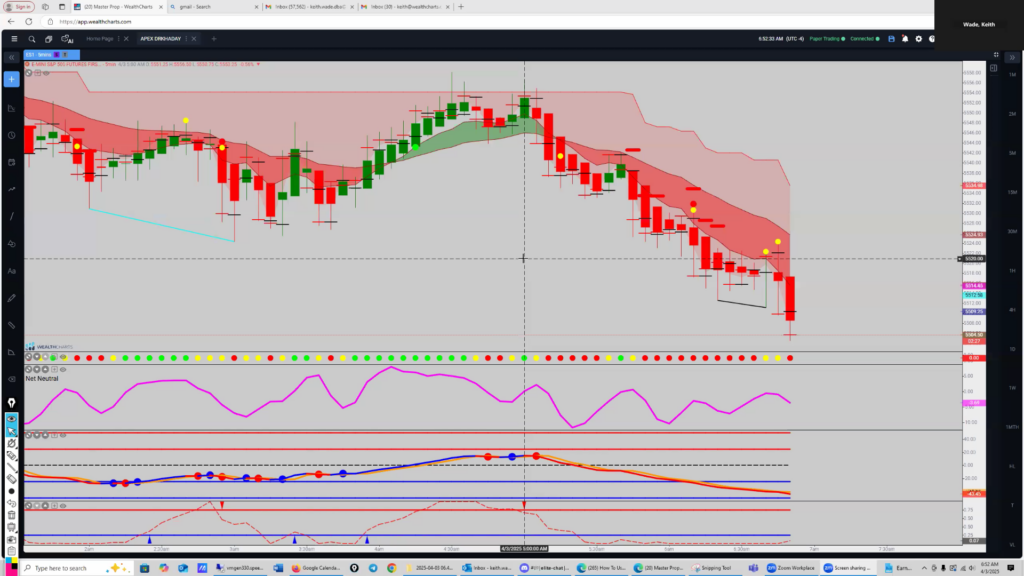Open the WealthCharts hamburger main menu
The width and height of the screenshot is (1024, 576).
click(14, 39)
